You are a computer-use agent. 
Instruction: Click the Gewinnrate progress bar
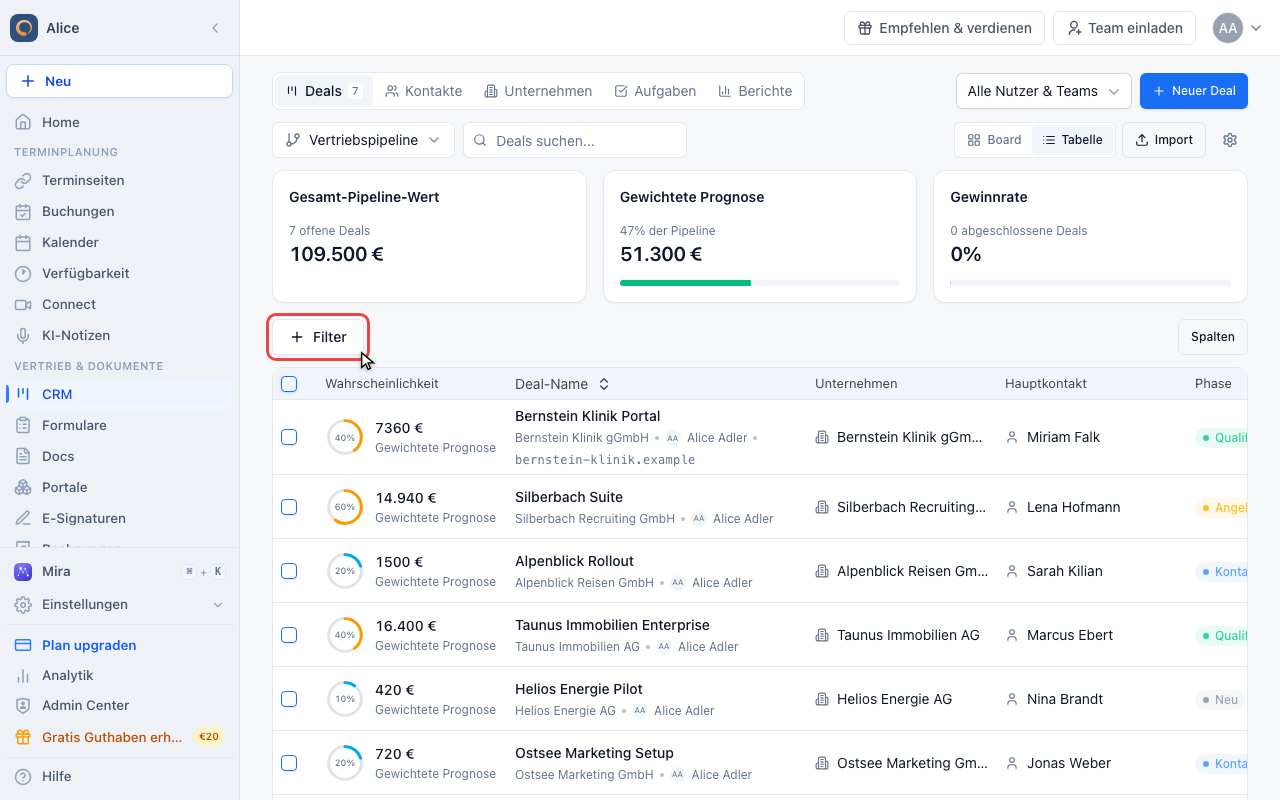coord(1090,283)
